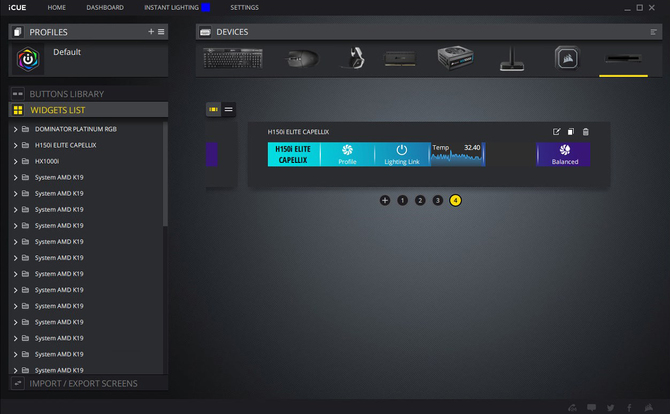Copy the H150i ELITE CAPELLIX screen
Viewport: 670px width, 414px height.
coord(571,132)
